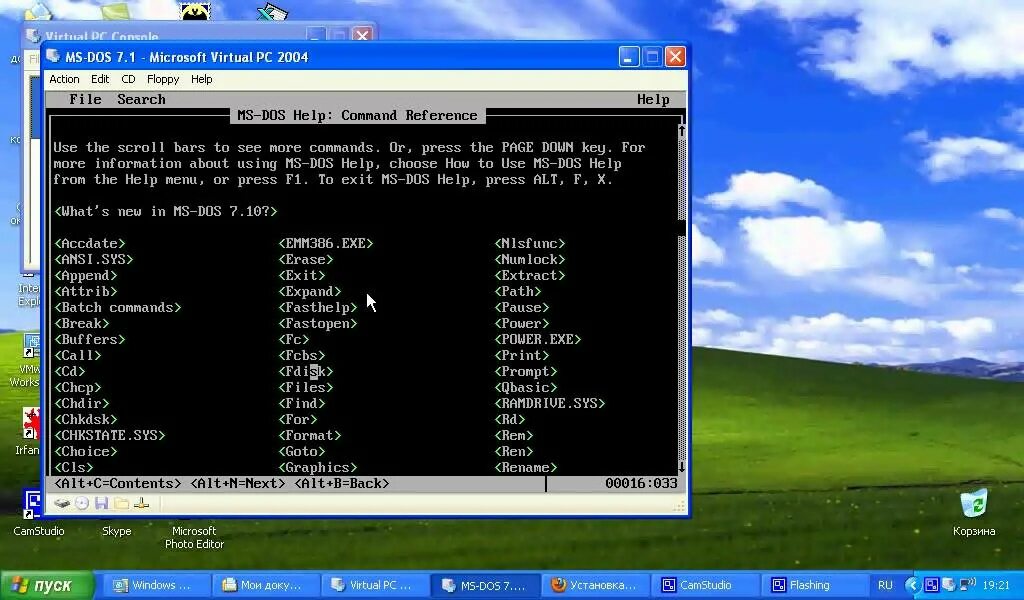
Task: Click the Virtual PC tray icon beside the network icon
Action: [949, 584]
